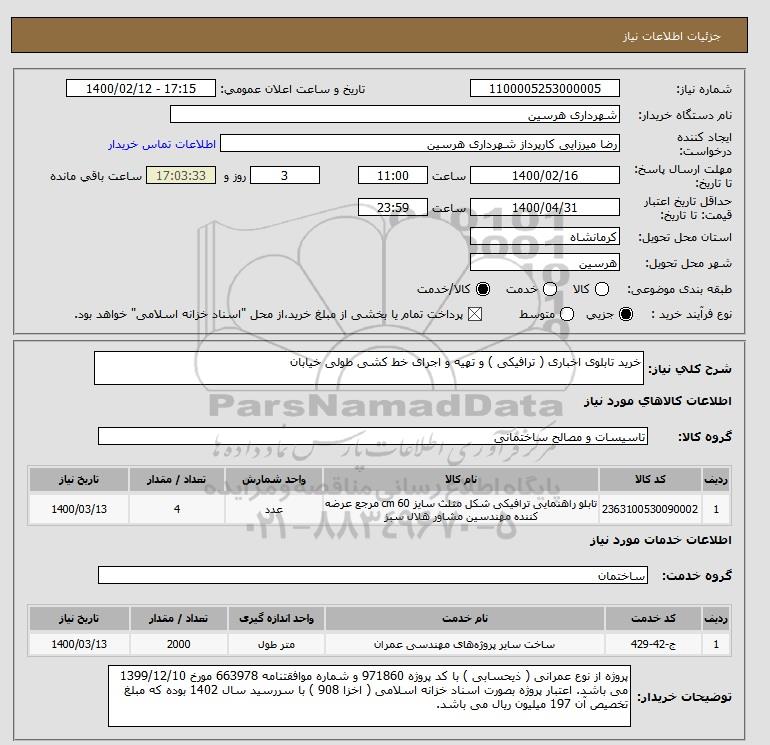770x745 pixels.
Task: Select the خدمت radio button
Action: (x=550, y=289)
